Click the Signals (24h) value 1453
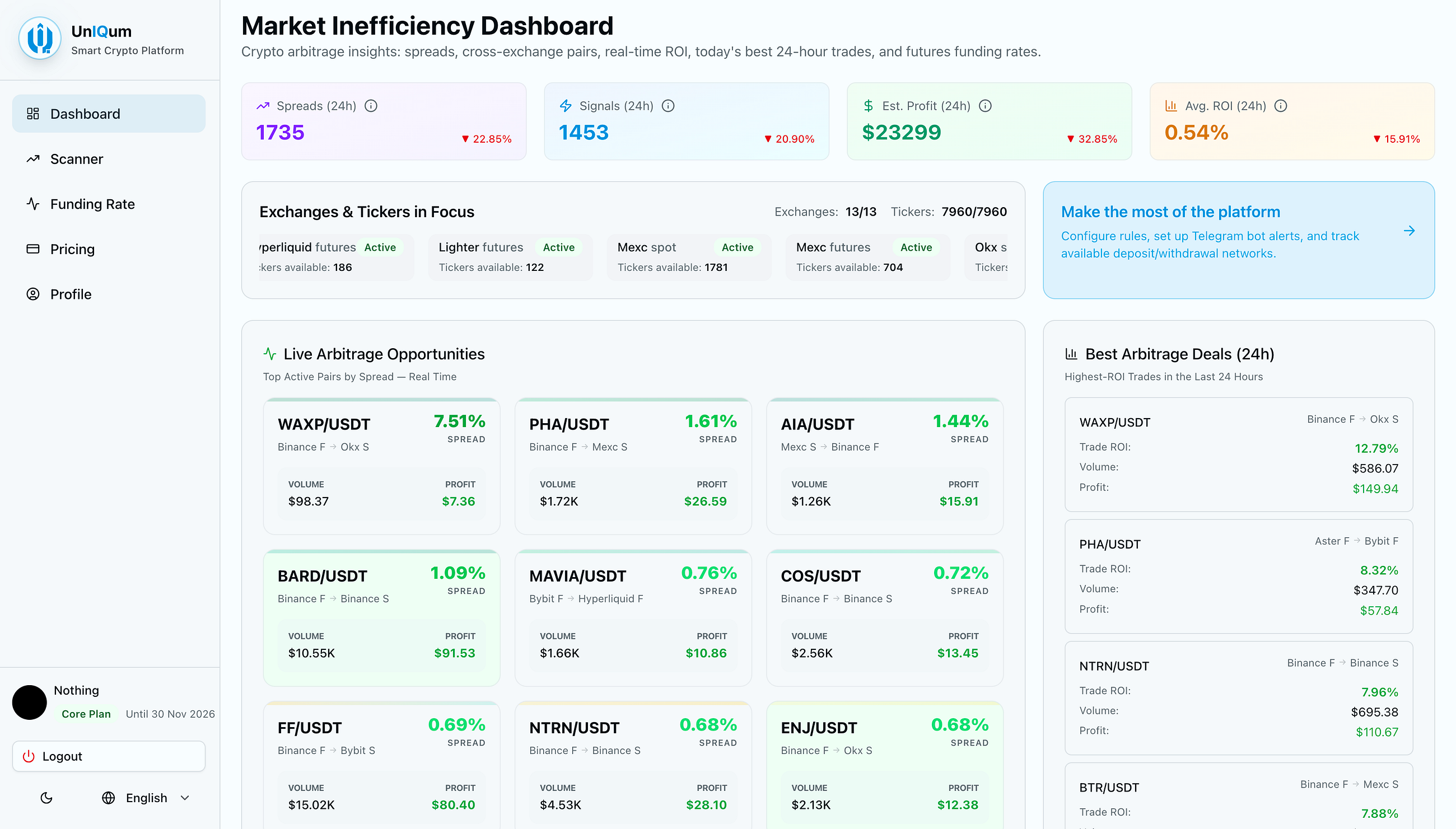 [x=584, y=132]
